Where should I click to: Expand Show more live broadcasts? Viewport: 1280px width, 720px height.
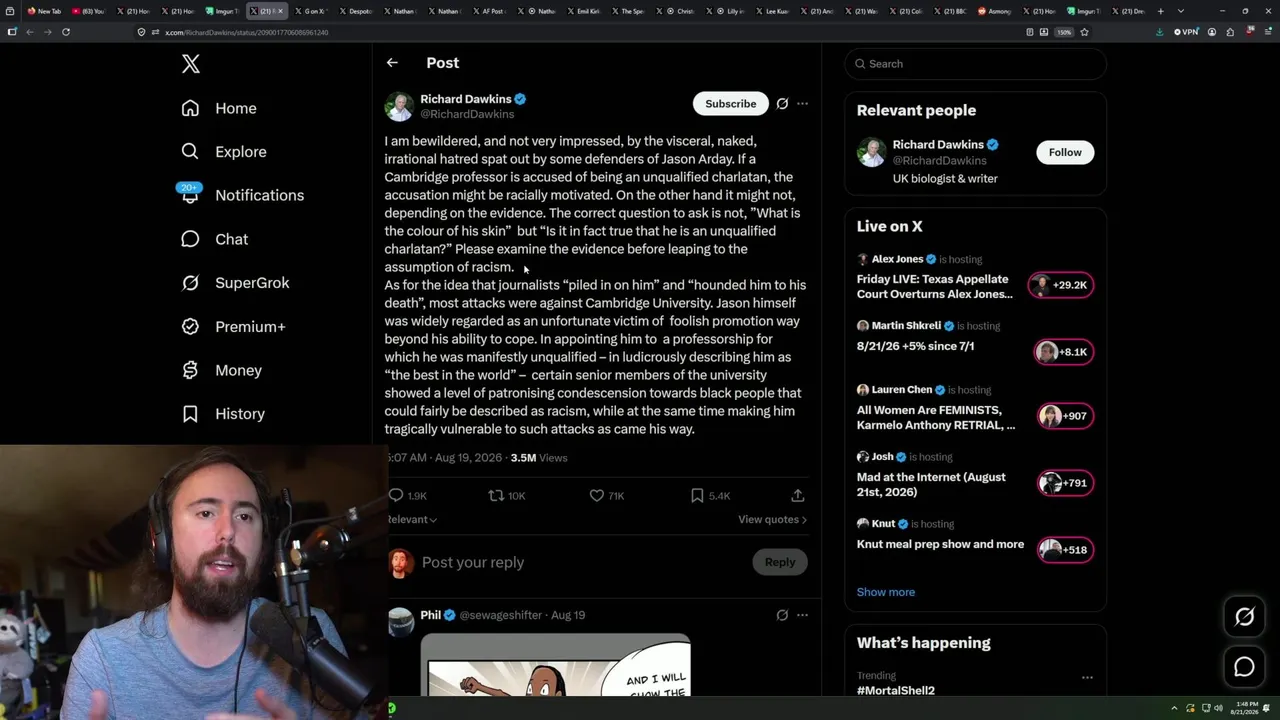[885, 592]
